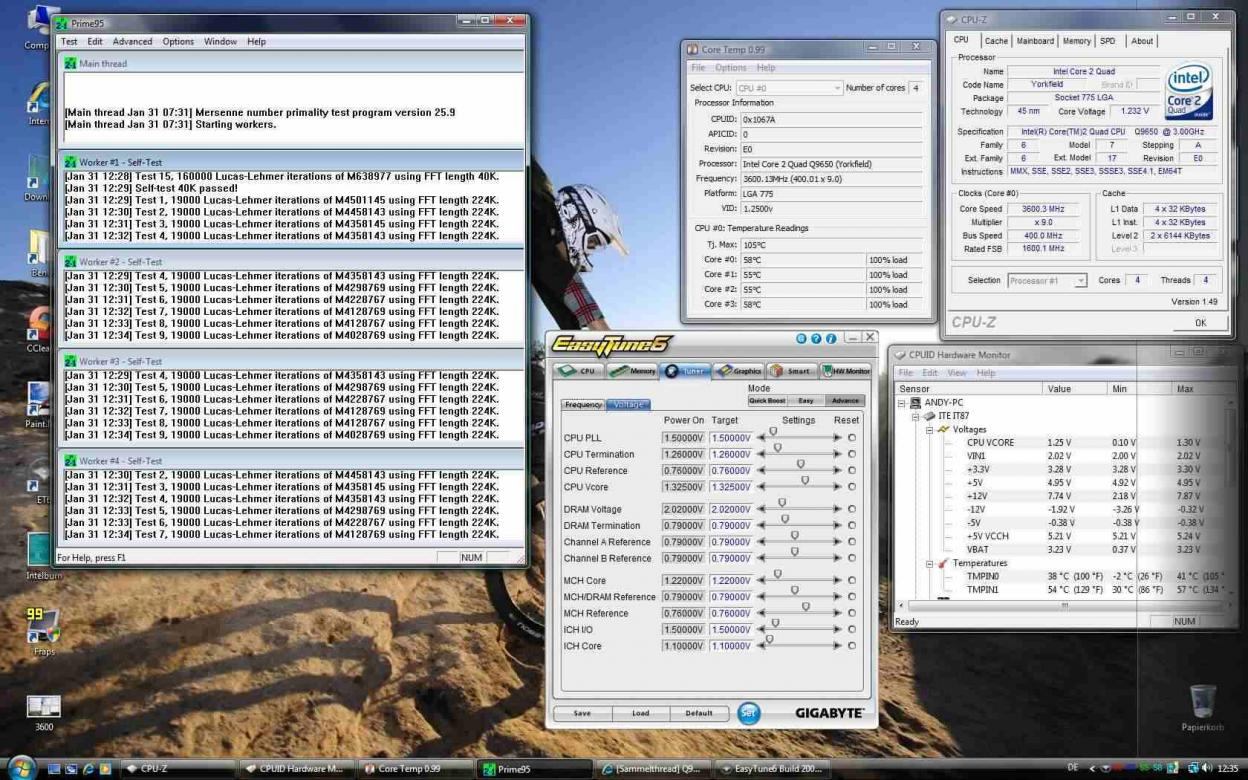Click the CPU PLL voltage slider handle

pyautogui.click(x=773, y=432)
